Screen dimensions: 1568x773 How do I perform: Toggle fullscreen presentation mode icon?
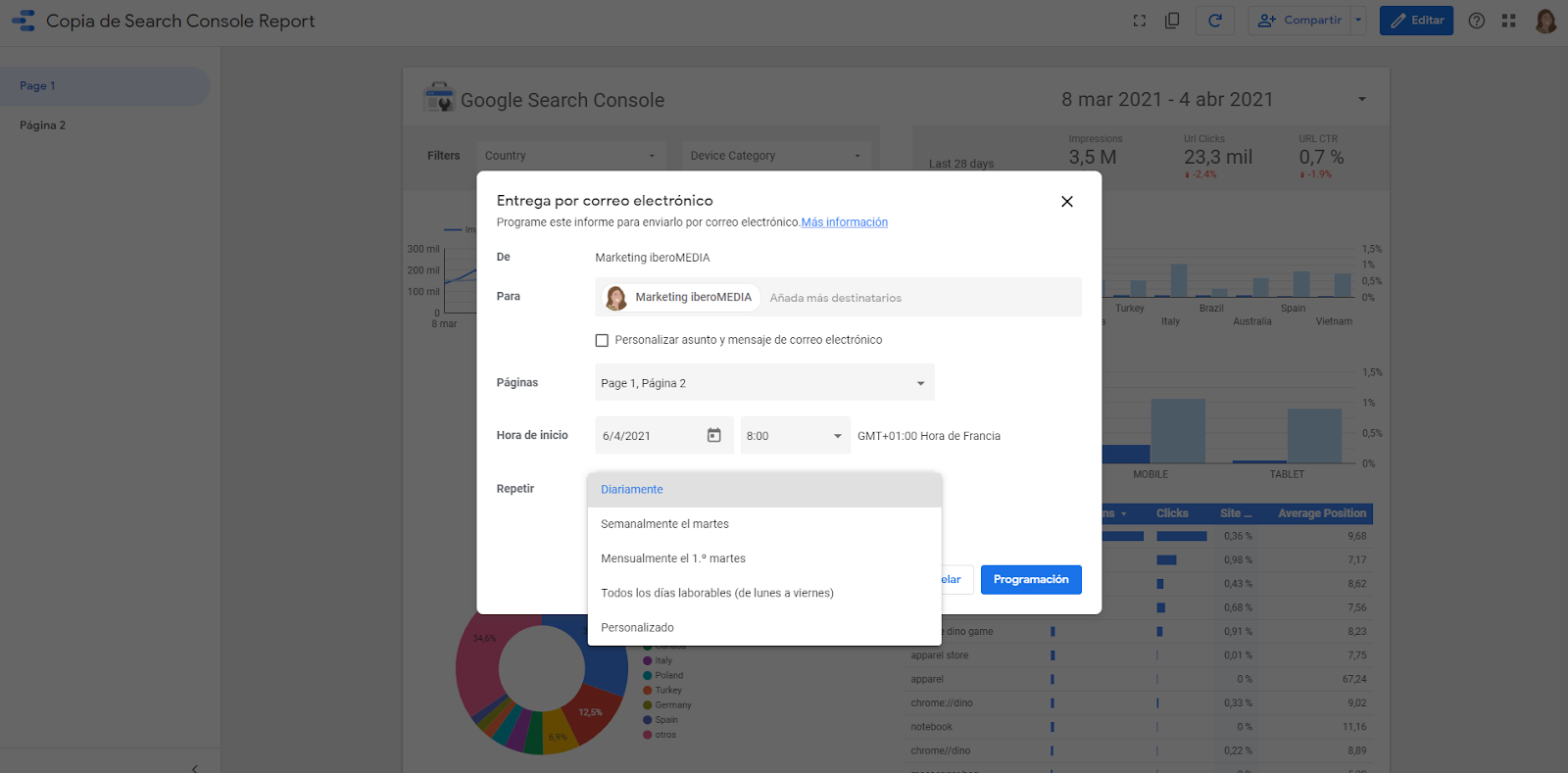point(1139,21)
